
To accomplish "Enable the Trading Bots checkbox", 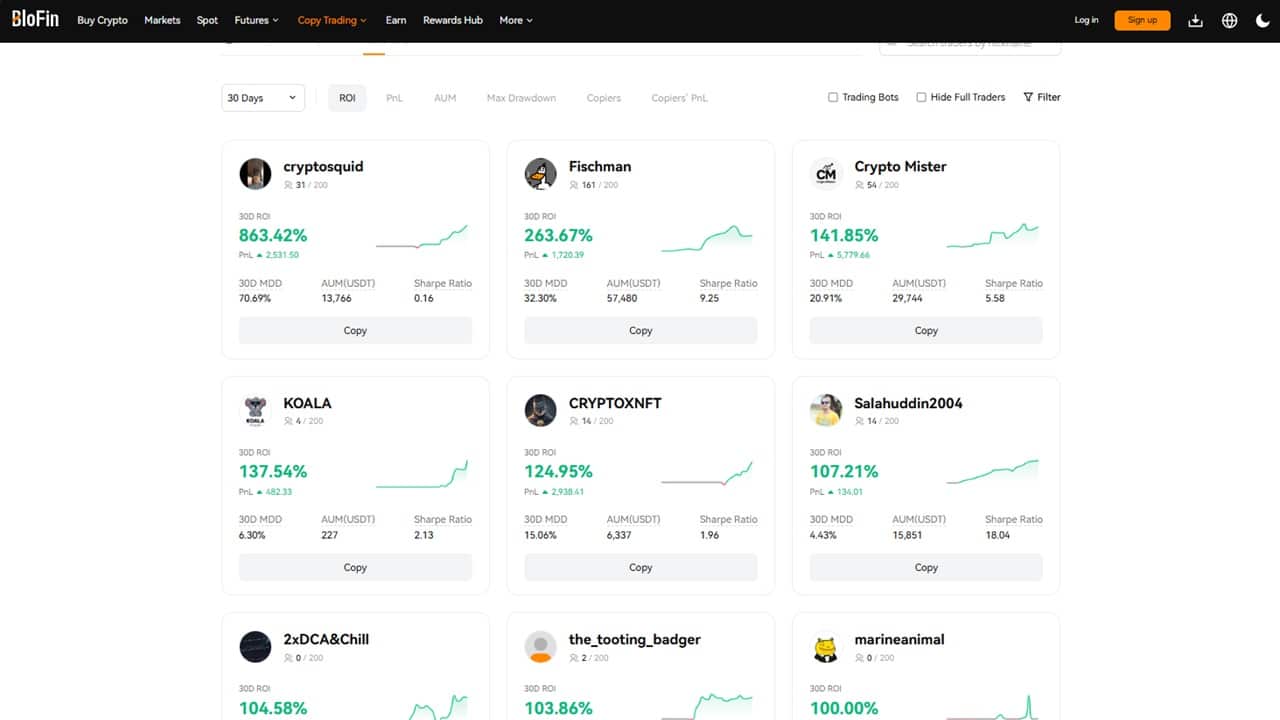I will [x=832, y=97].
